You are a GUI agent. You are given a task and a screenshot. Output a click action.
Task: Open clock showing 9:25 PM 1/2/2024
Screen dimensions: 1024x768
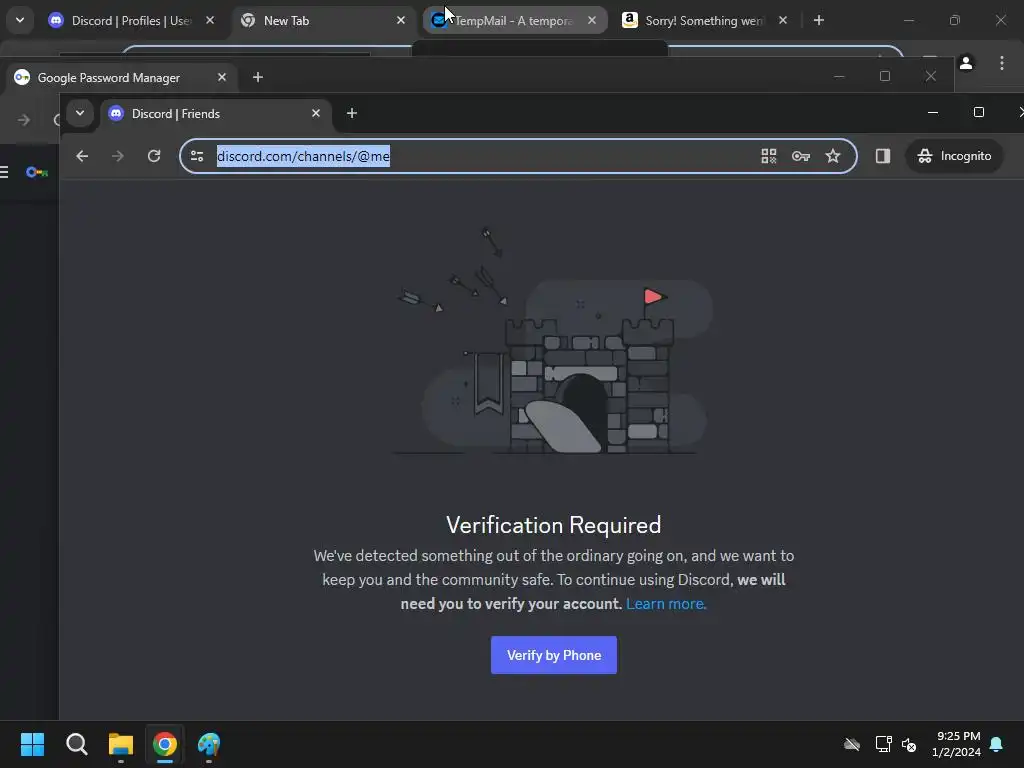(x=957, y=744)
